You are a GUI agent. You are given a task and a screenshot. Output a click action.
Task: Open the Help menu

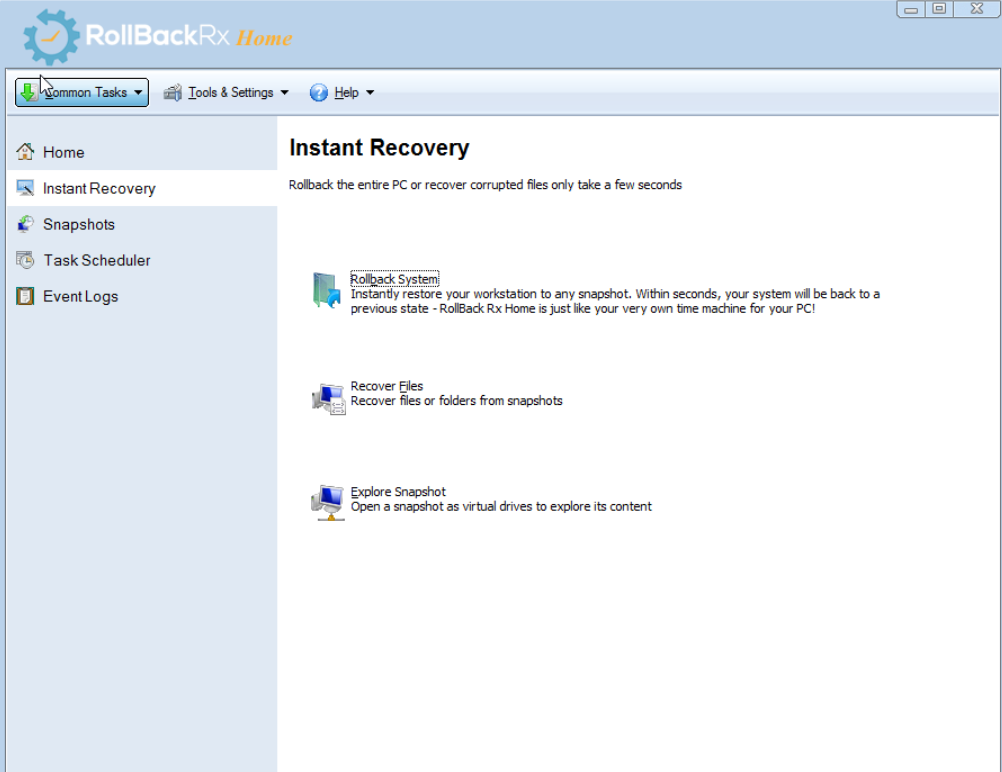pos(342,93)
